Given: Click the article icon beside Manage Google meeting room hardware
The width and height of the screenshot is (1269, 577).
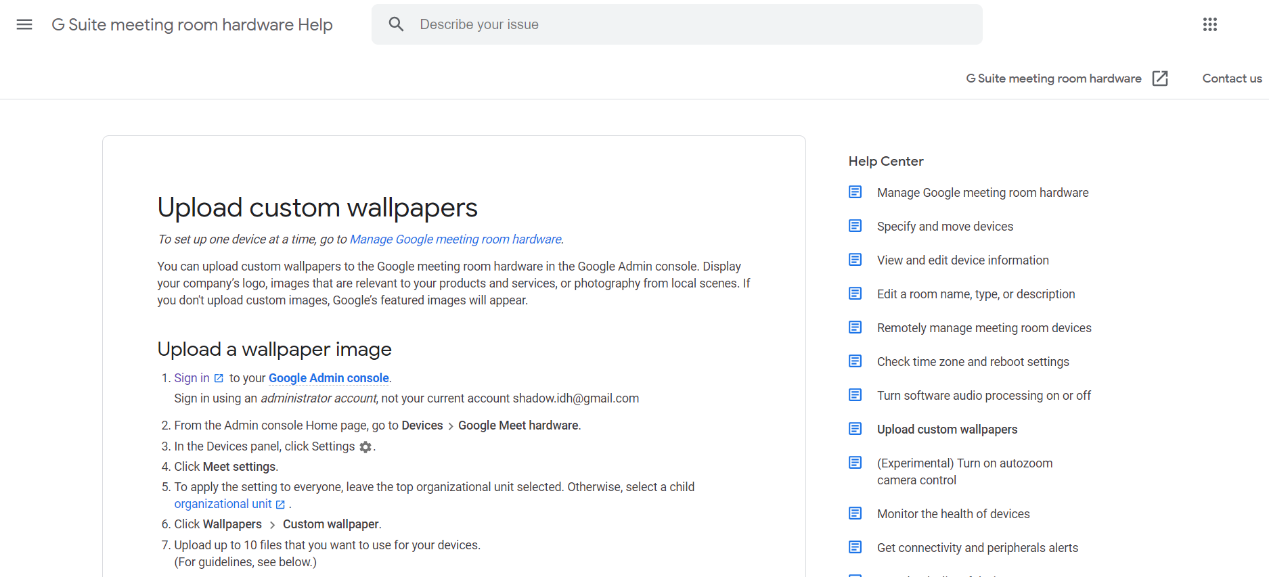Looking at the screenshot, I should (x=855, y=192).
